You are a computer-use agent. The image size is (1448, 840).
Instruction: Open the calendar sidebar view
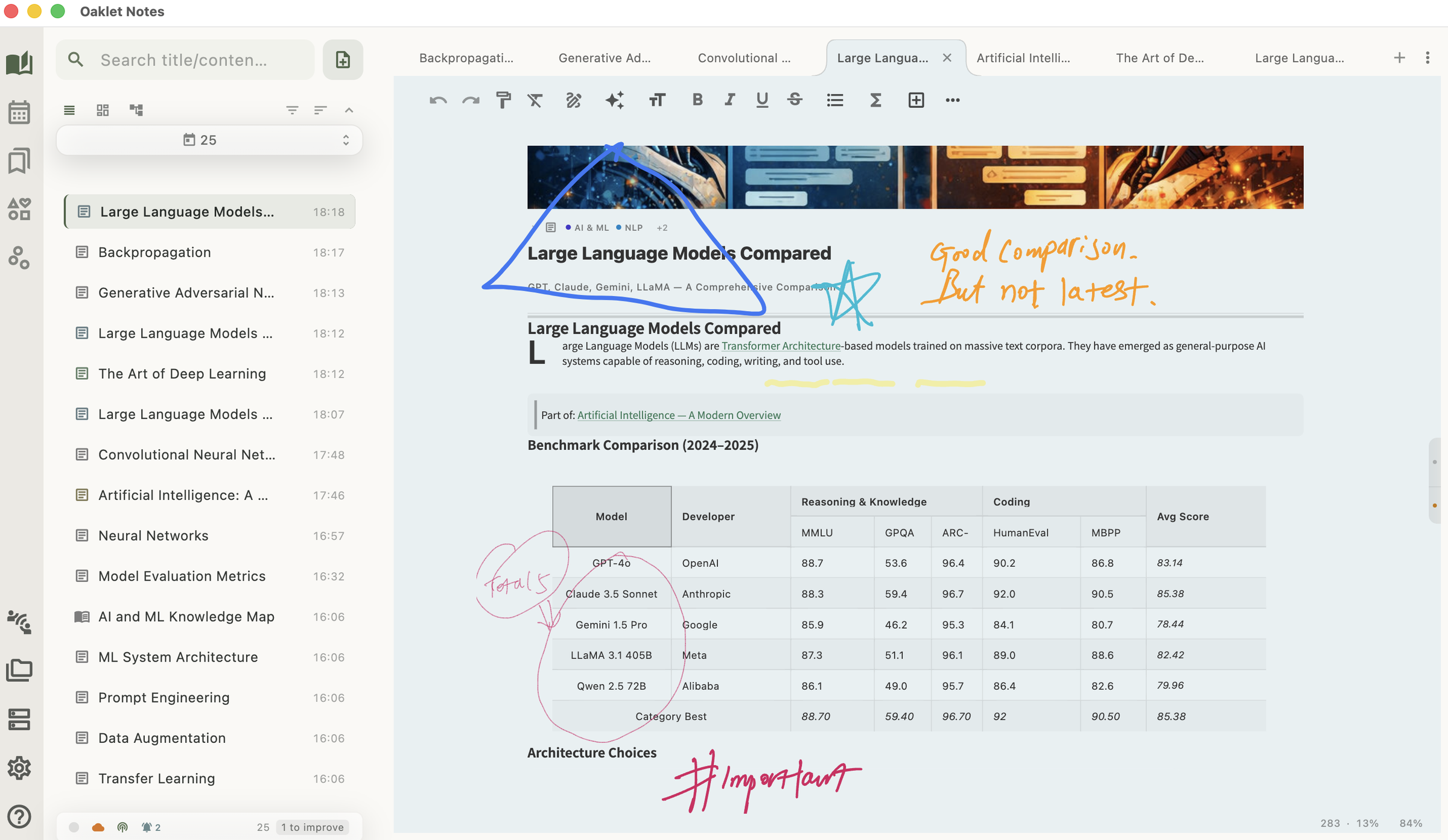click(19, 112)
